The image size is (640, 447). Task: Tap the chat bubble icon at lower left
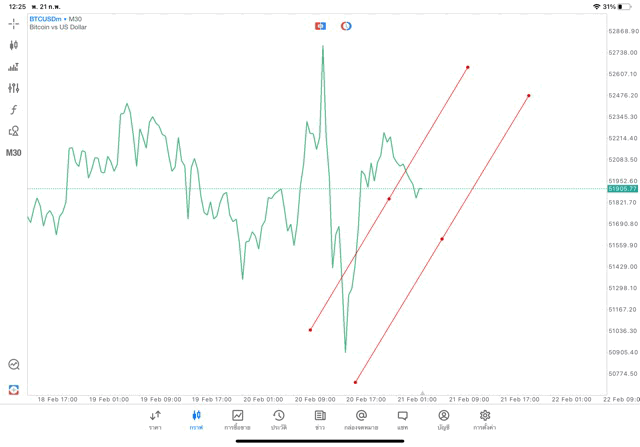click(x=14, y=365)
